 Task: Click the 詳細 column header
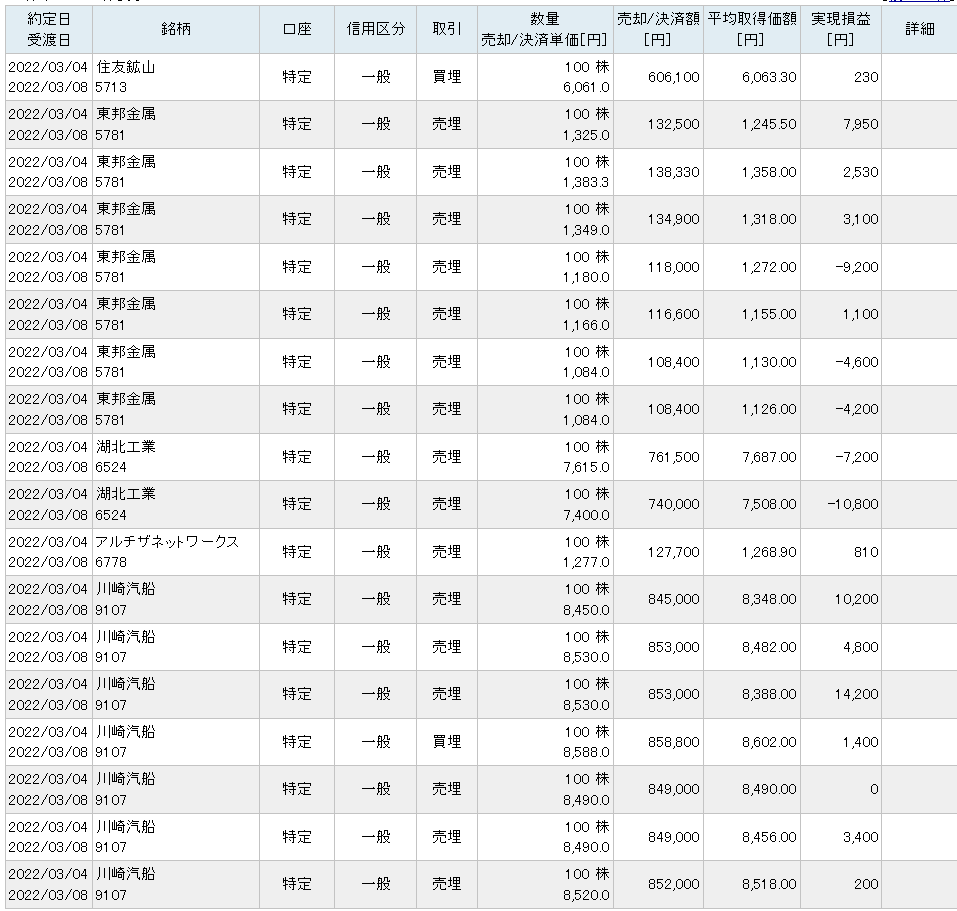point(919,29)
